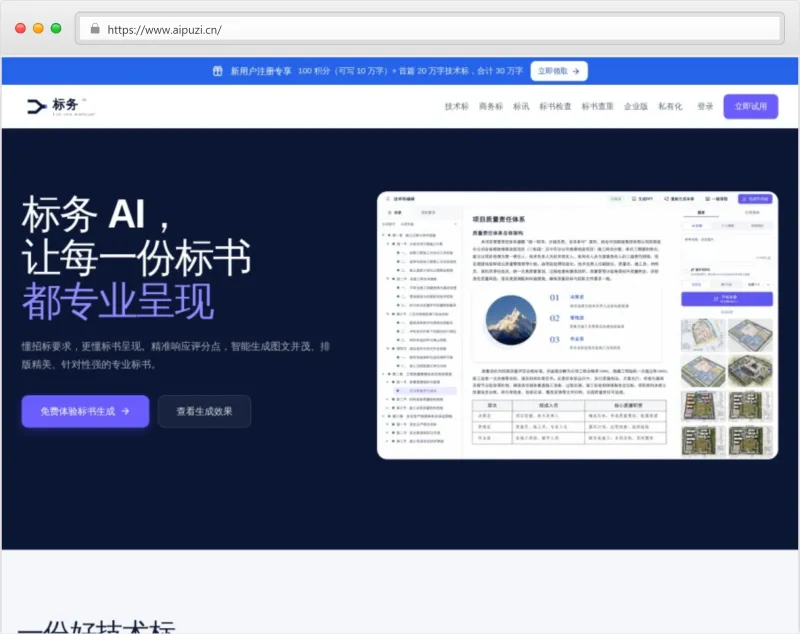Click the 让每一份标书 headline line
This screenshot has height=634, width=800.
point(136,258)
